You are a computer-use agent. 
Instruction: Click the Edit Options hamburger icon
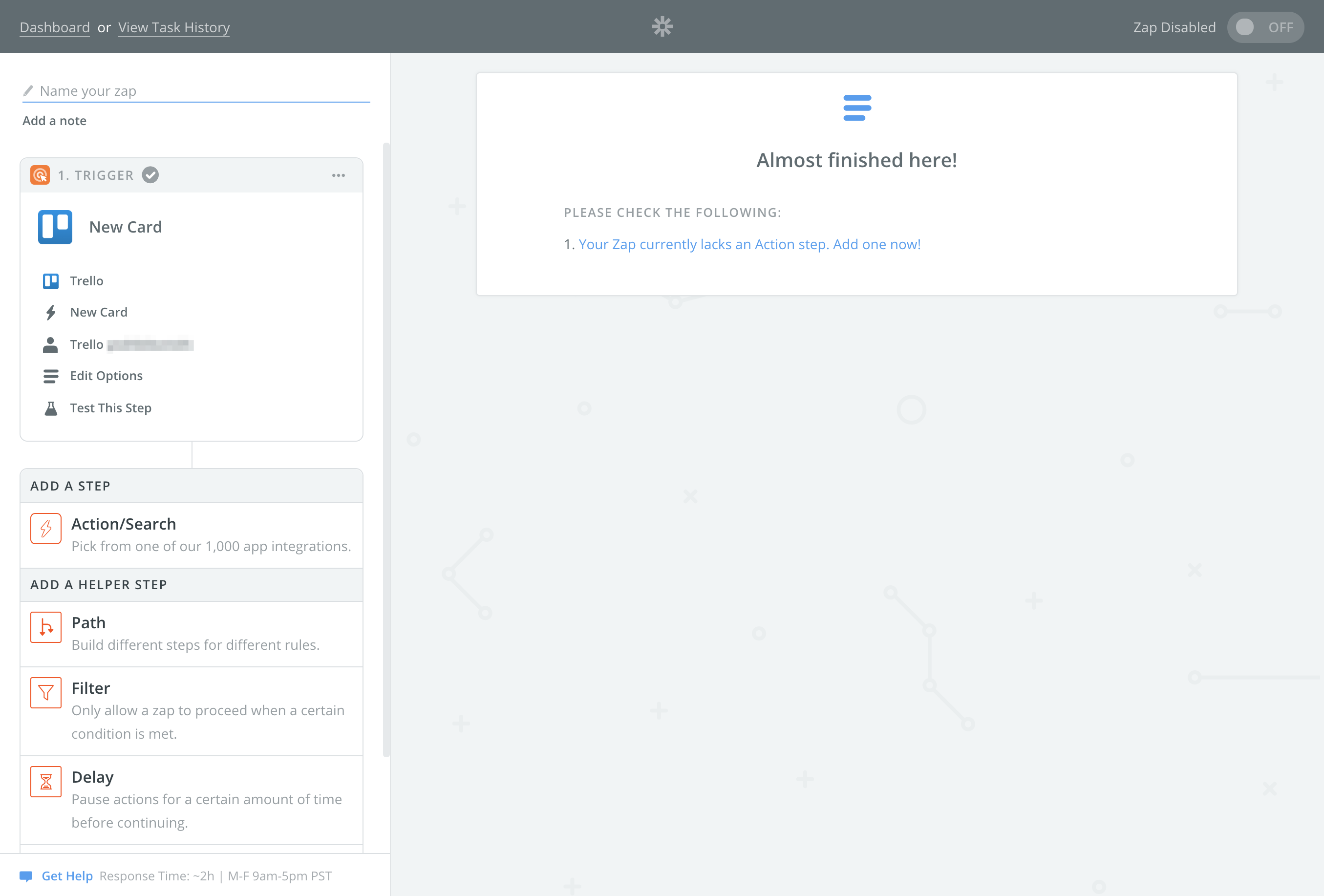coord(50,375)
